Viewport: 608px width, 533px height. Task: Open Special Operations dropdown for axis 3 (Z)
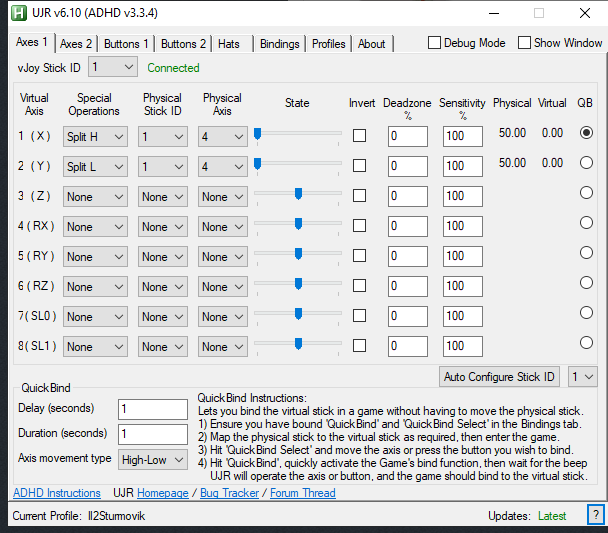pyautogui.click(x=95, y=197)
